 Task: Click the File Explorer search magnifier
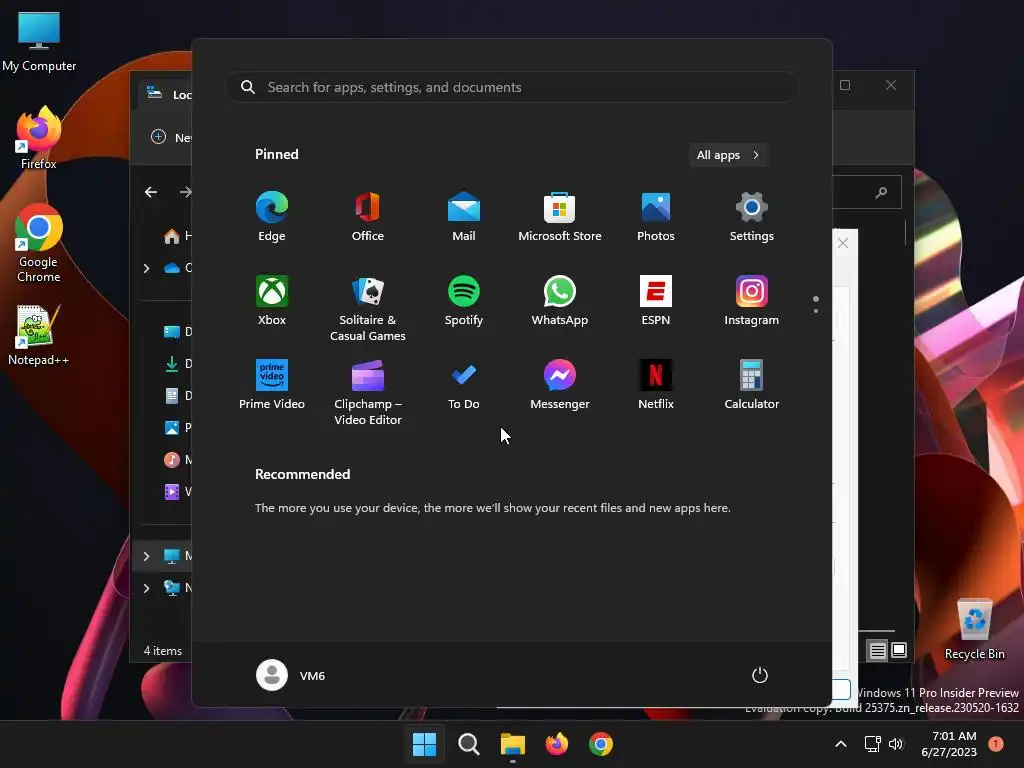pos(882,192)
